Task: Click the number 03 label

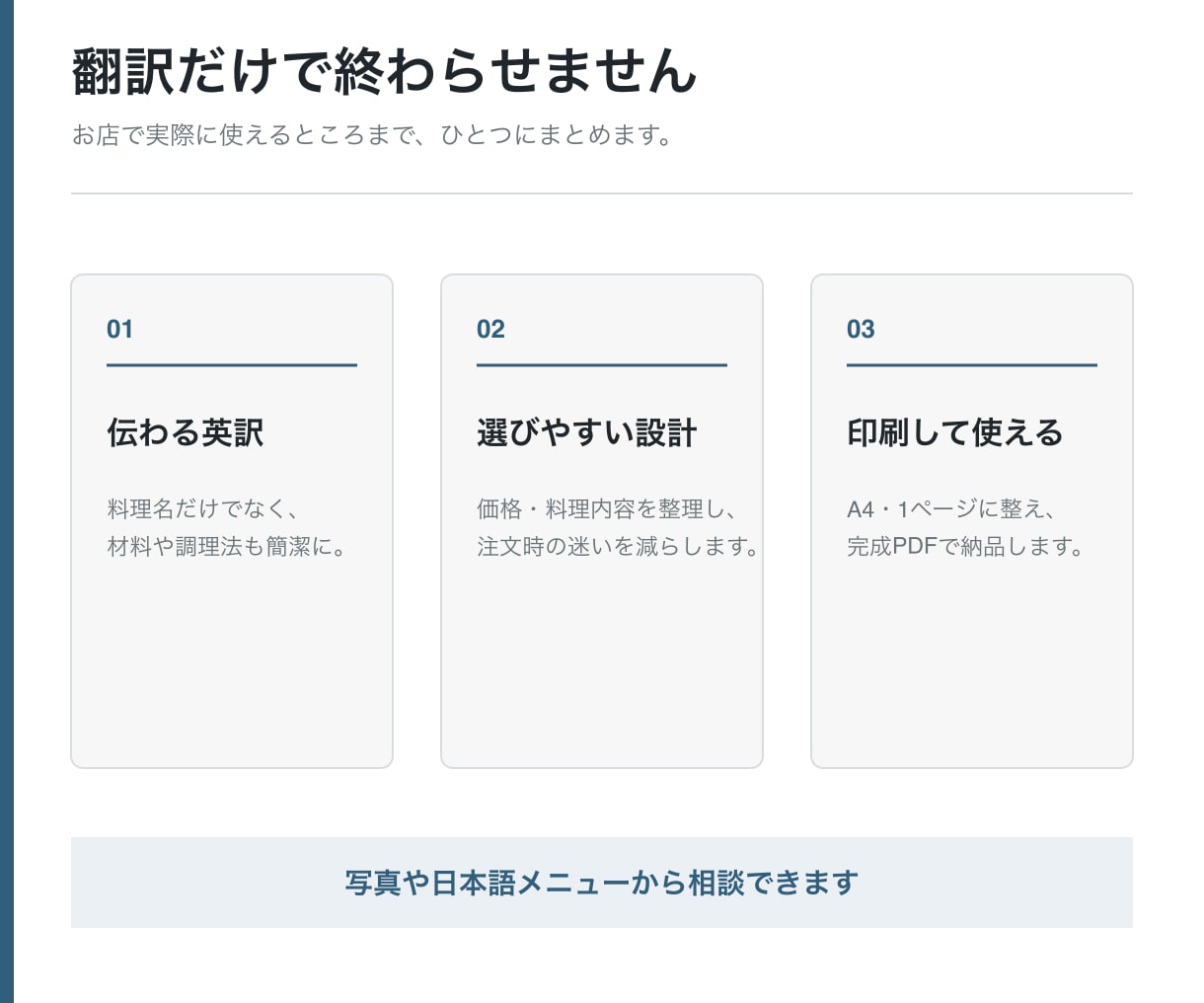Action: (x=861, y=329)
